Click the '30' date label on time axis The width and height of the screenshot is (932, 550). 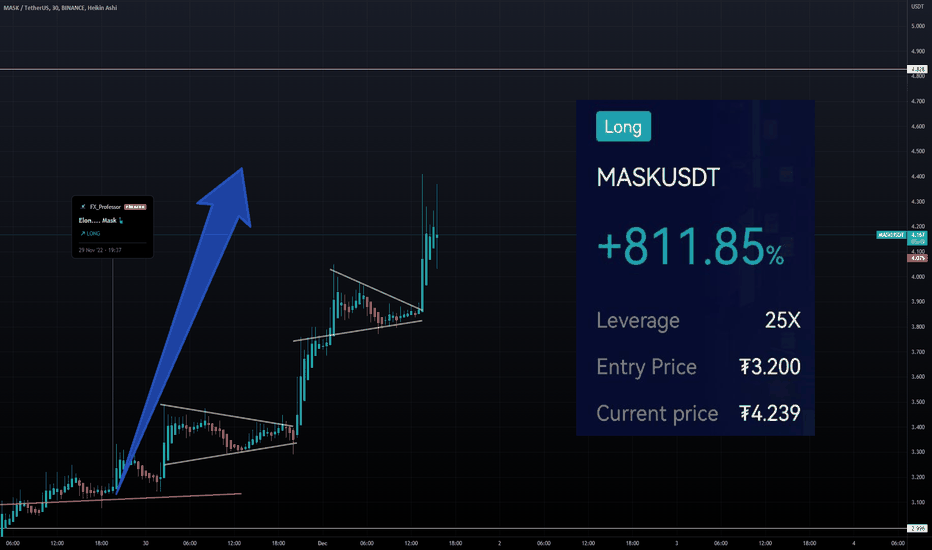(x=146, y=543)
